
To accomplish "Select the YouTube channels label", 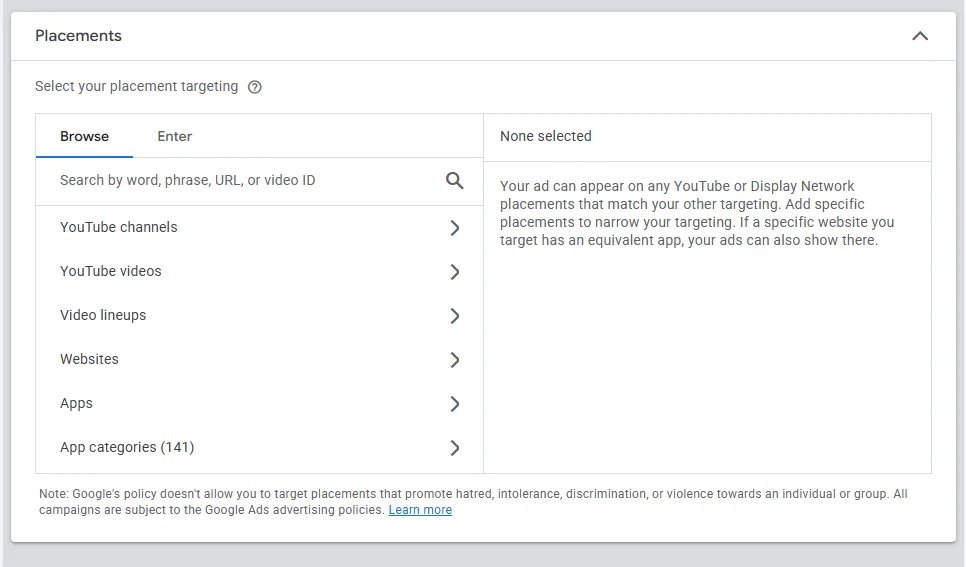I will pyautogui.click(x=118, y=227).
